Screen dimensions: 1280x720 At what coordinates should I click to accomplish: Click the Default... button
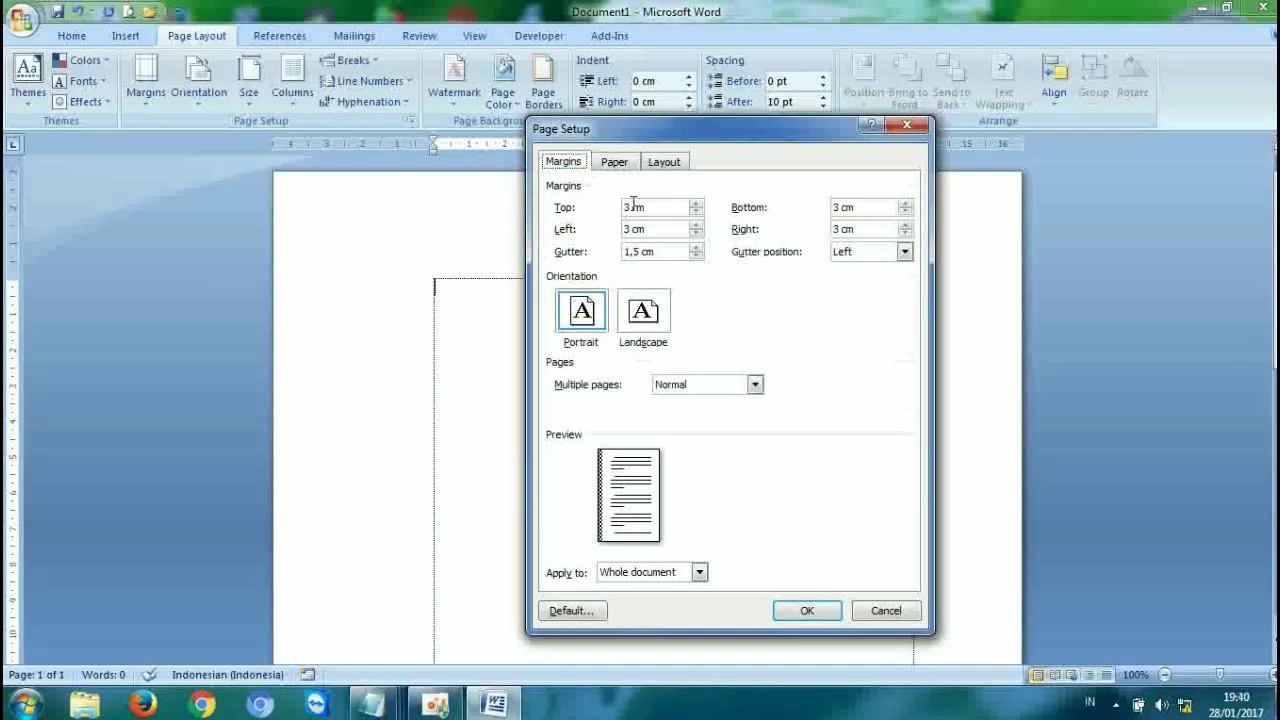(x=572, y=611)
